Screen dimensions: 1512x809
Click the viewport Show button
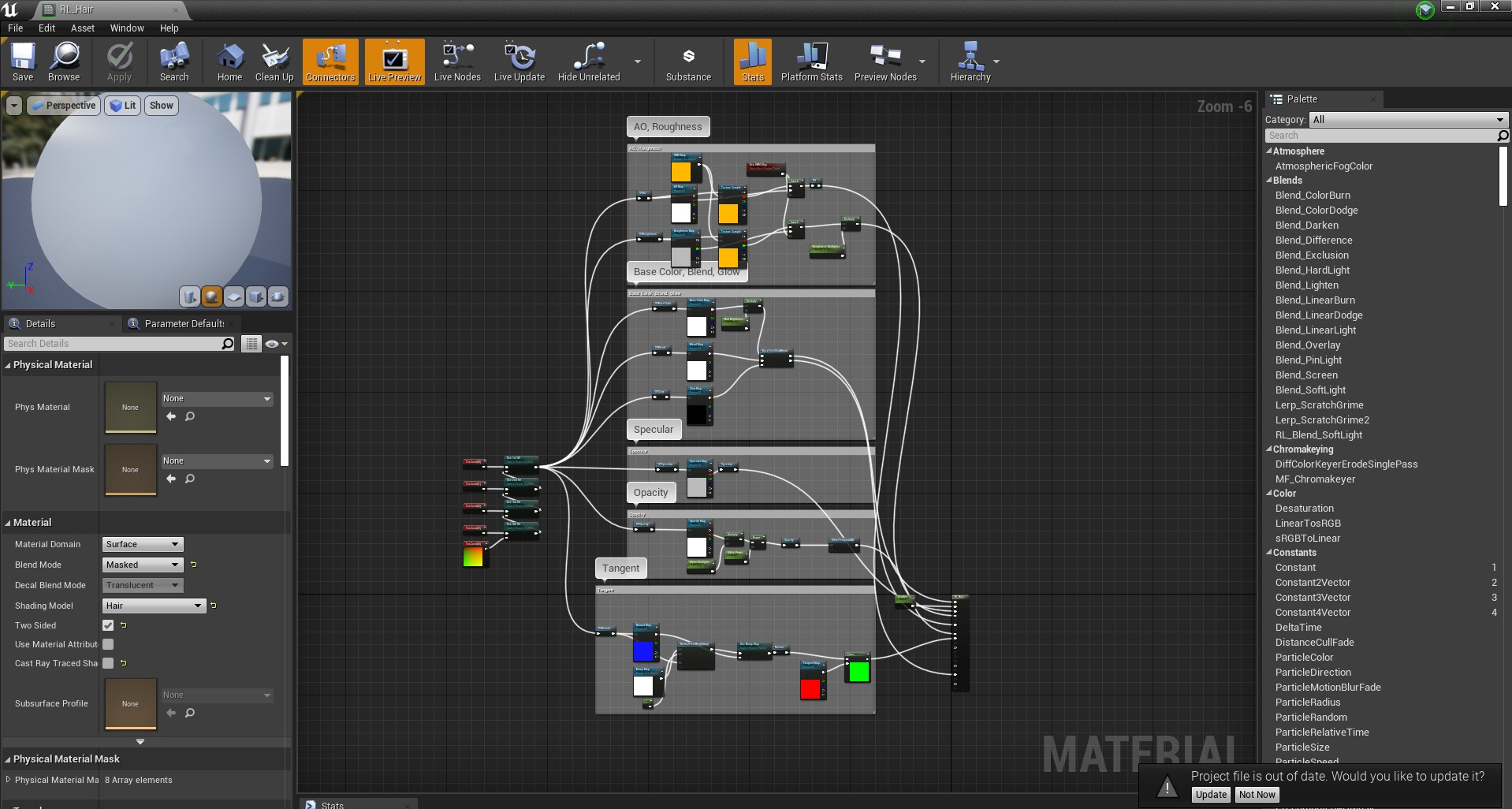[162, 106]
